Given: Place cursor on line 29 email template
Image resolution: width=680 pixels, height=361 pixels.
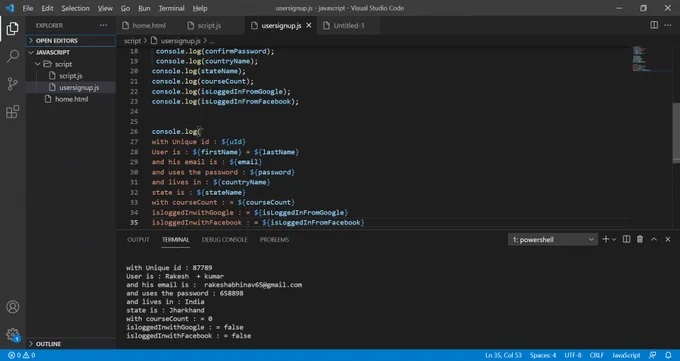Looking at the screenshot, I should pos(245,162).
